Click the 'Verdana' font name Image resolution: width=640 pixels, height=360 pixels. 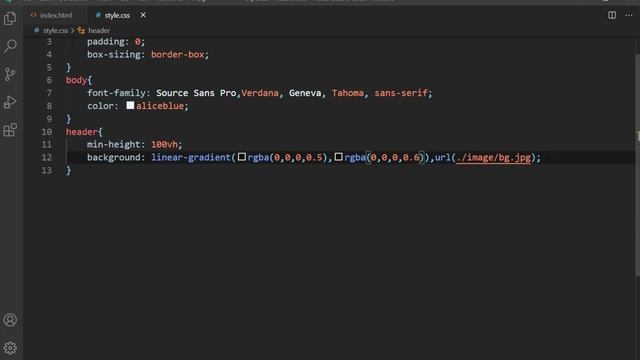(260, 93)
